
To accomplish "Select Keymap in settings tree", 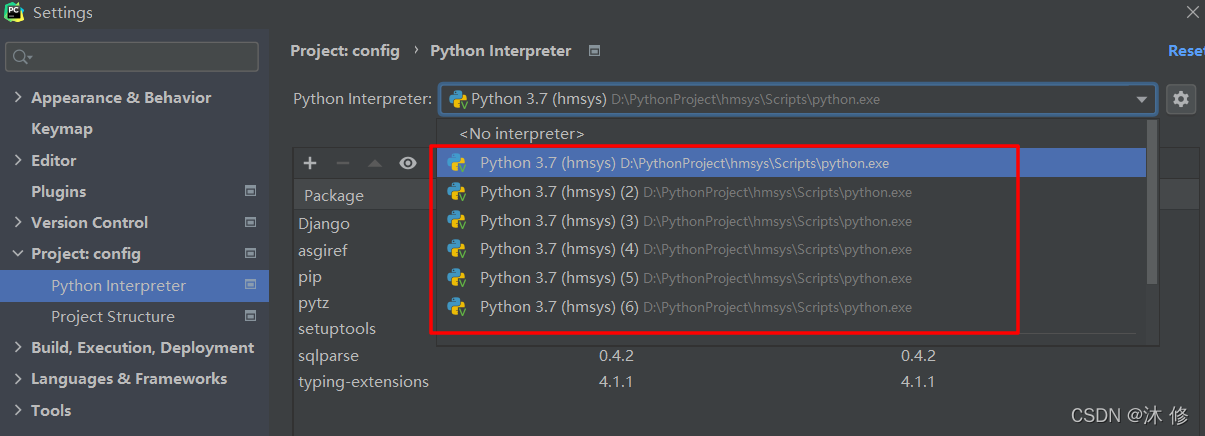I will coord(62,129).
